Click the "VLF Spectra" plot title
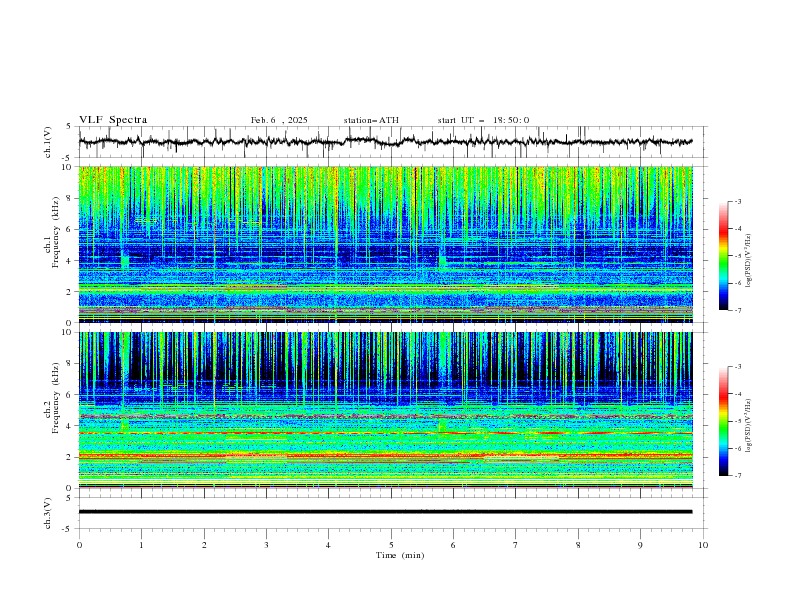Screen dimensions: 792x612 tap(113, 120)
